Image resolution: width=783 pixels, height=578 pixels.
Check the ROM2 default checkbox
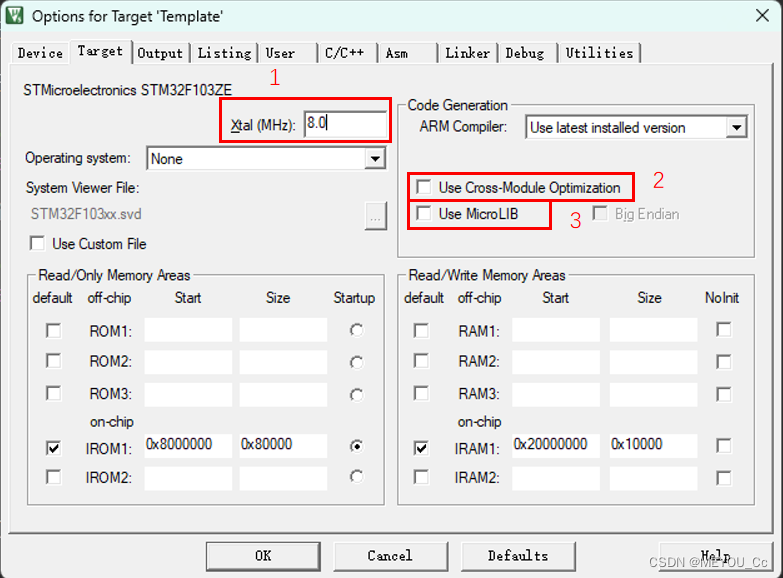tap(53, 361)
